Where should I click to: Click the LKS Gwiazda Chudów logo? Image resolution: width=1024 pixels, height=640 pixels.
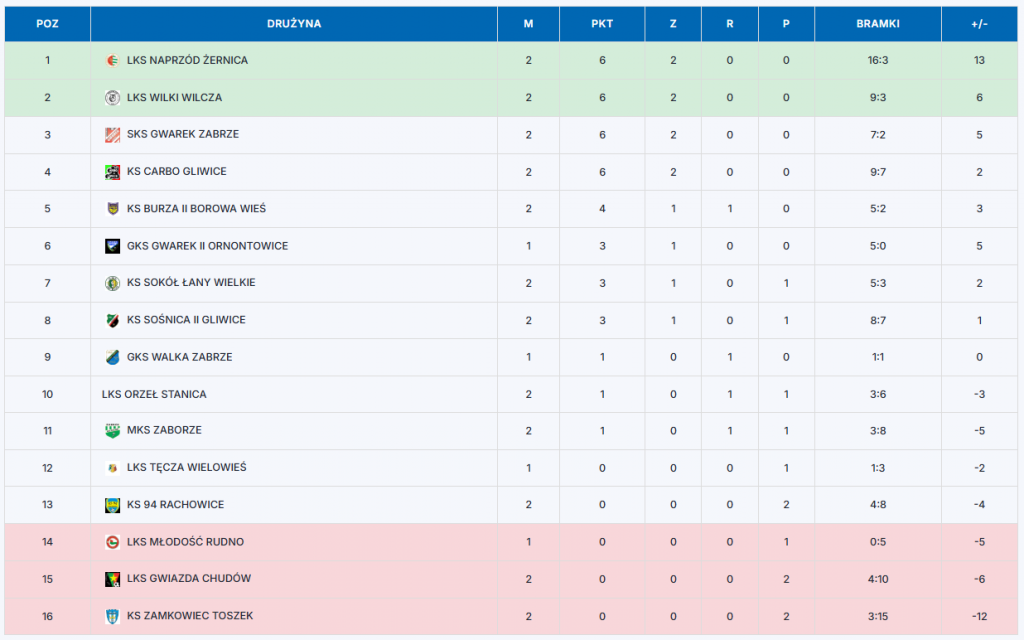[x=113, y=579]
